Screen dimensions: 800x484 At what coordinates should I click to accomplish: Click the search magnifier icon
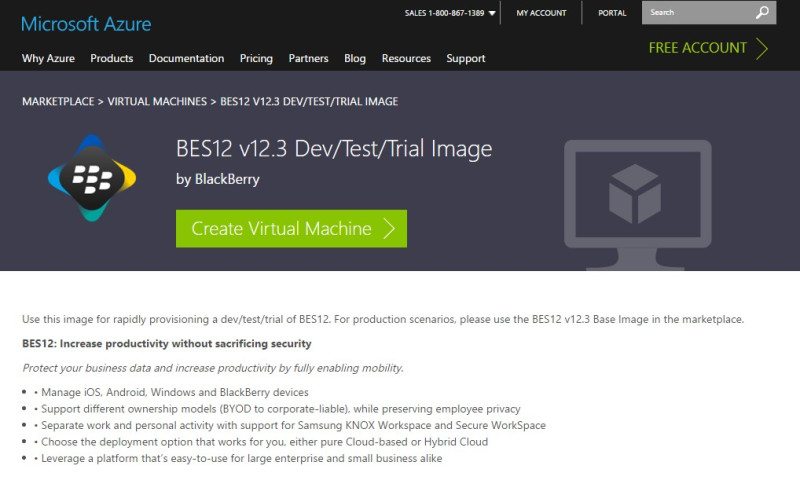[x=762, y=12]
